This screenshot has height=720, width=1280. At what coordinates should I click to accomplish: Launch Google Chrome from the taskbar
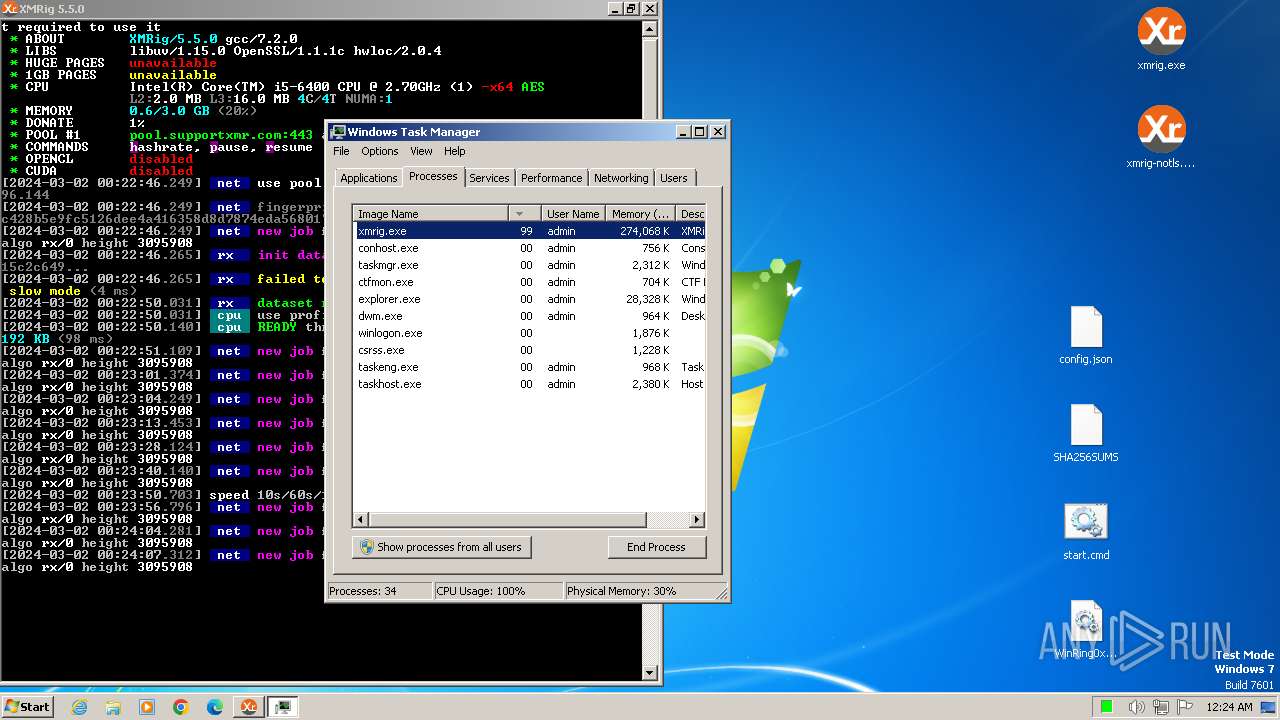tap(181, 707)
